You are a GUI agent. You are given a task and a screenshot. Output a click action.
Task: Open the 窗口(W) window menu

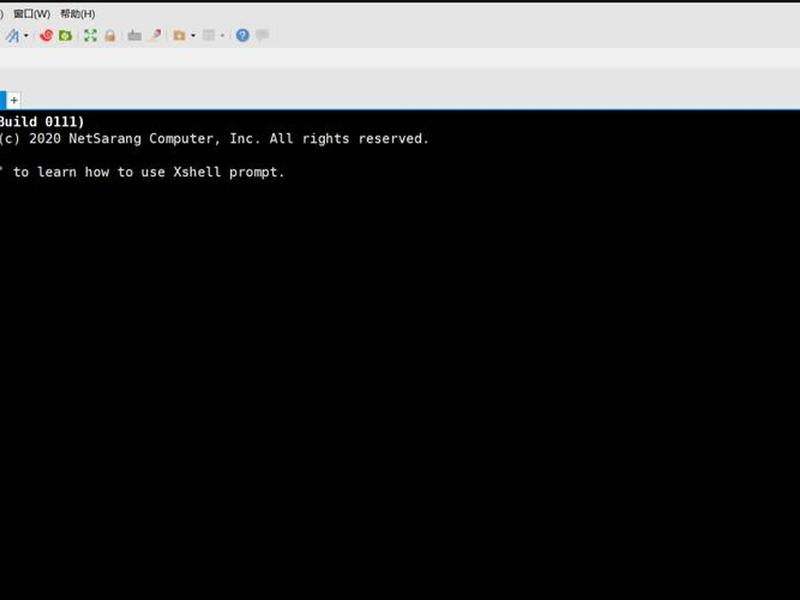[32, 14]
